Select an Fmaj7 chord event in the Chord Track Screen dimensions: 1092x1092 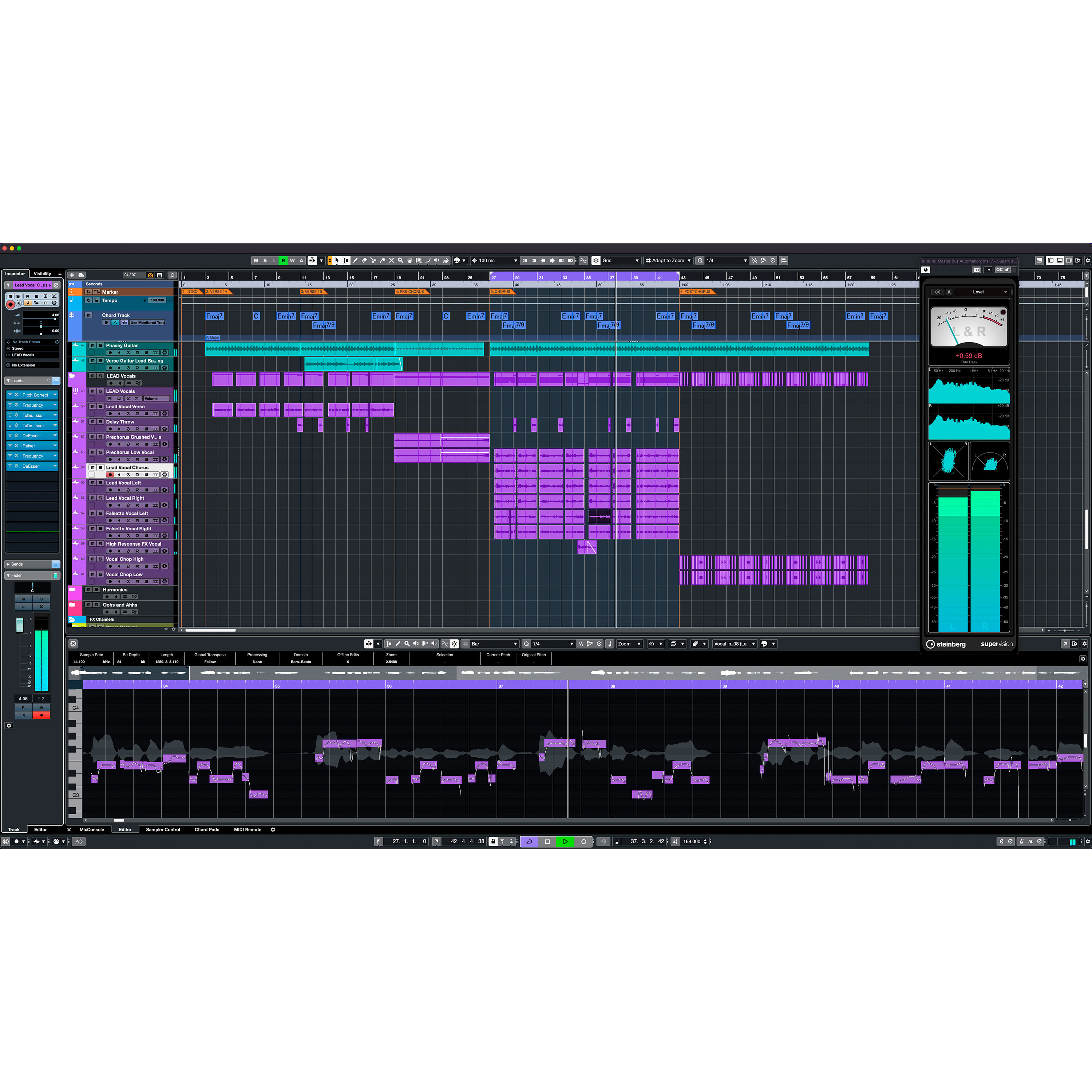pyautogui.click(x=215, y=316)
